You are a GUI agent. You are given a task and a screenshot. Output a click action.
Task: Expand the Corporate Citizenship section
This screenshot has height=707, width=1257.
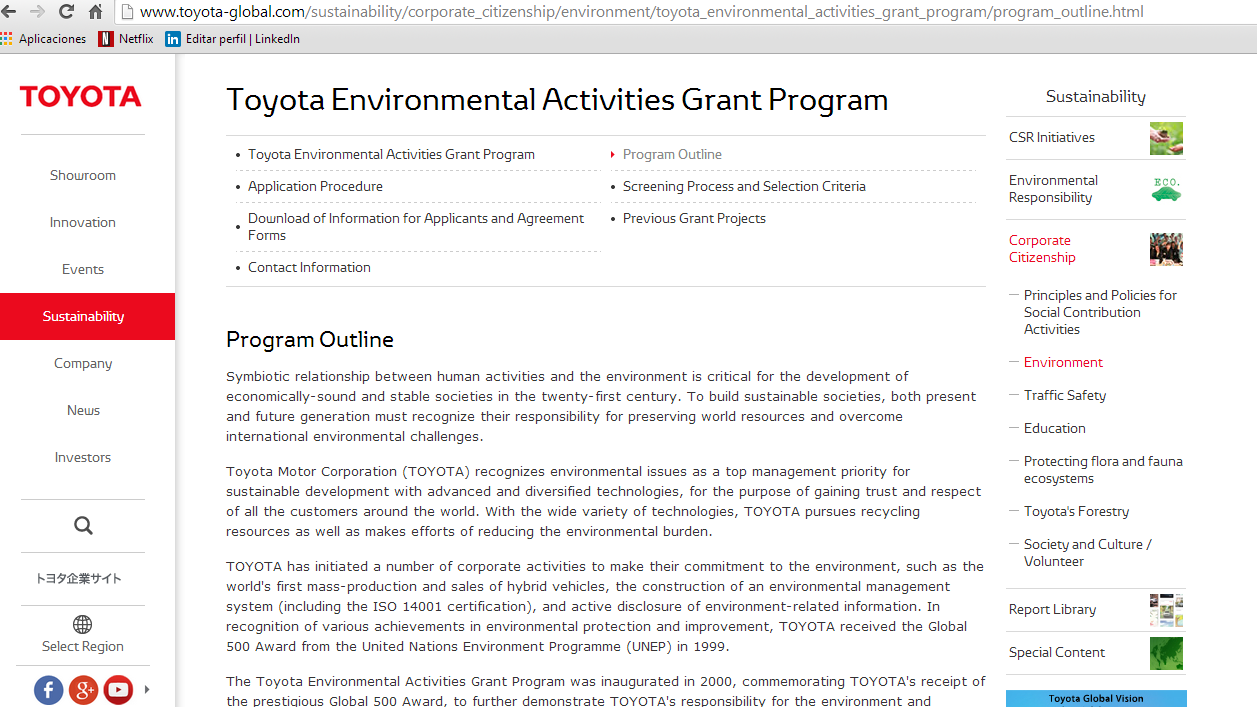1042,249
